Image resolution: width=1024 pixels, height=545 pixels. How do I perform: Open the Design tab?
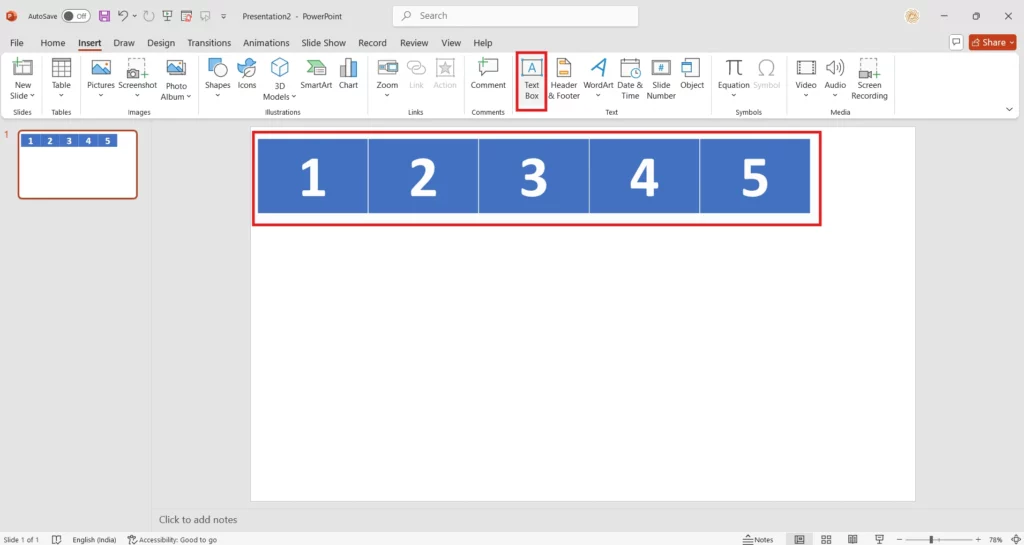tap(161, 43)
